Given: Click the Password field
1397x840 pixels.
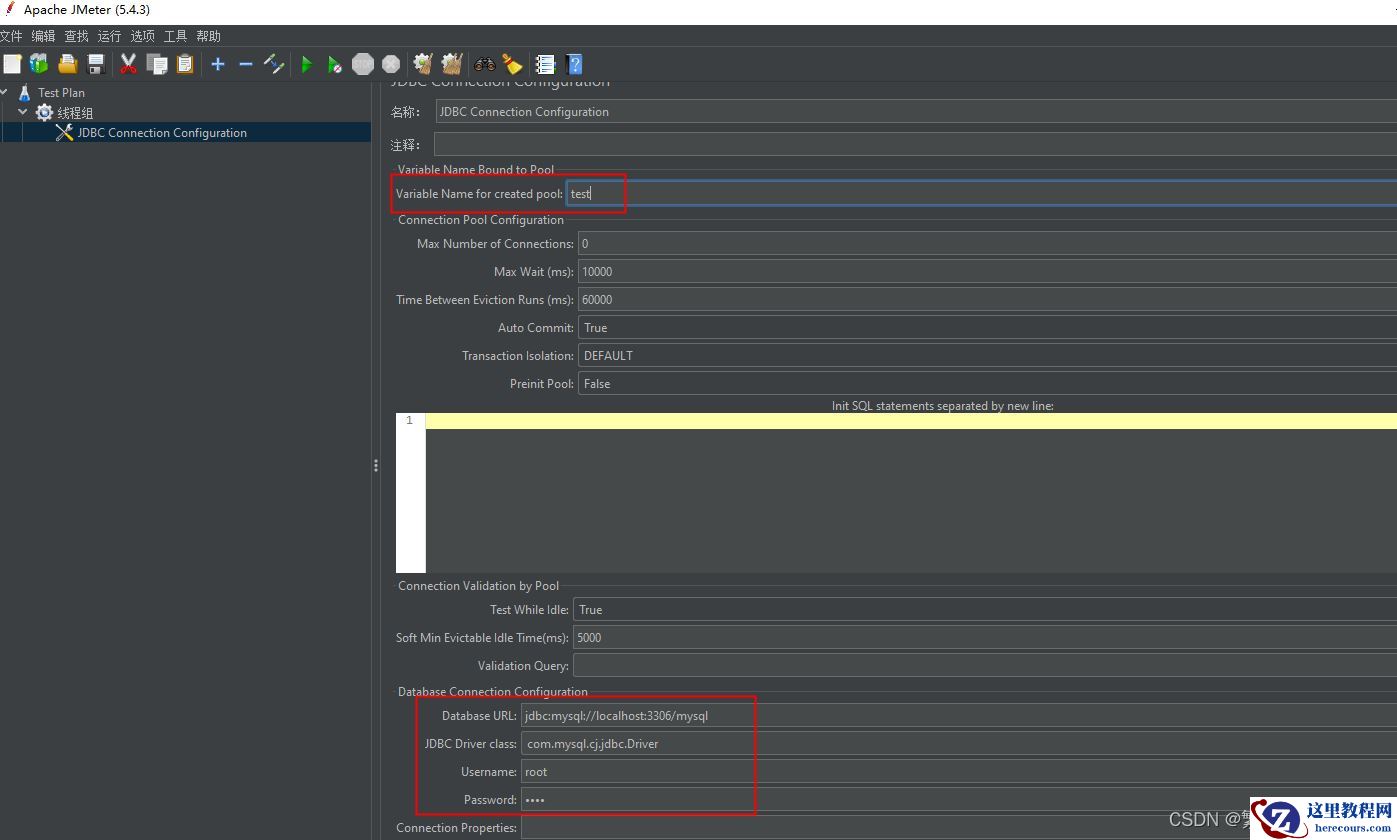Looking at the screenshot, I should 959,800.
